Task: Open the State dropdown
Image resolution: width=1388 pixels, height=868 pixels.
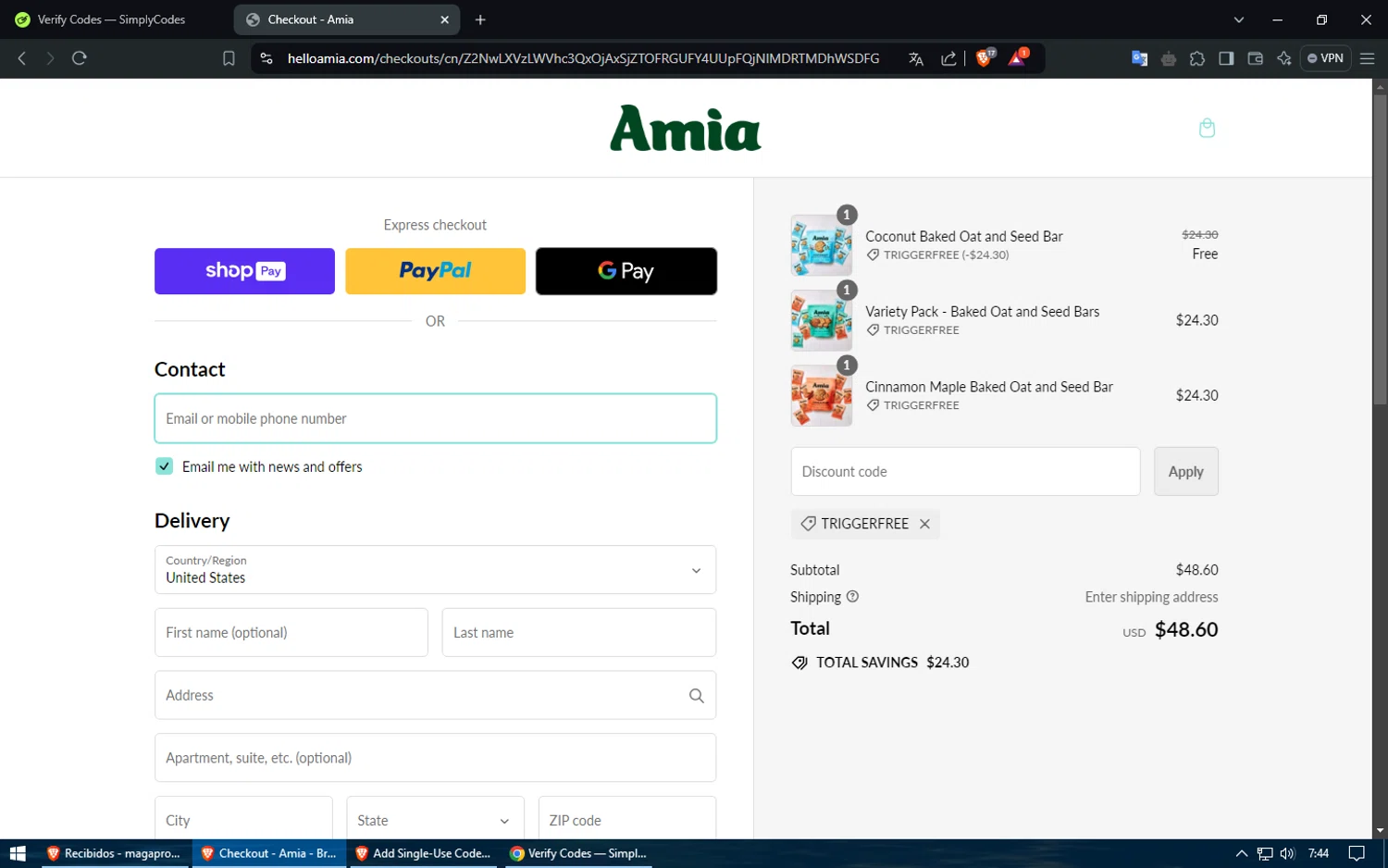Action: (435, 820)
